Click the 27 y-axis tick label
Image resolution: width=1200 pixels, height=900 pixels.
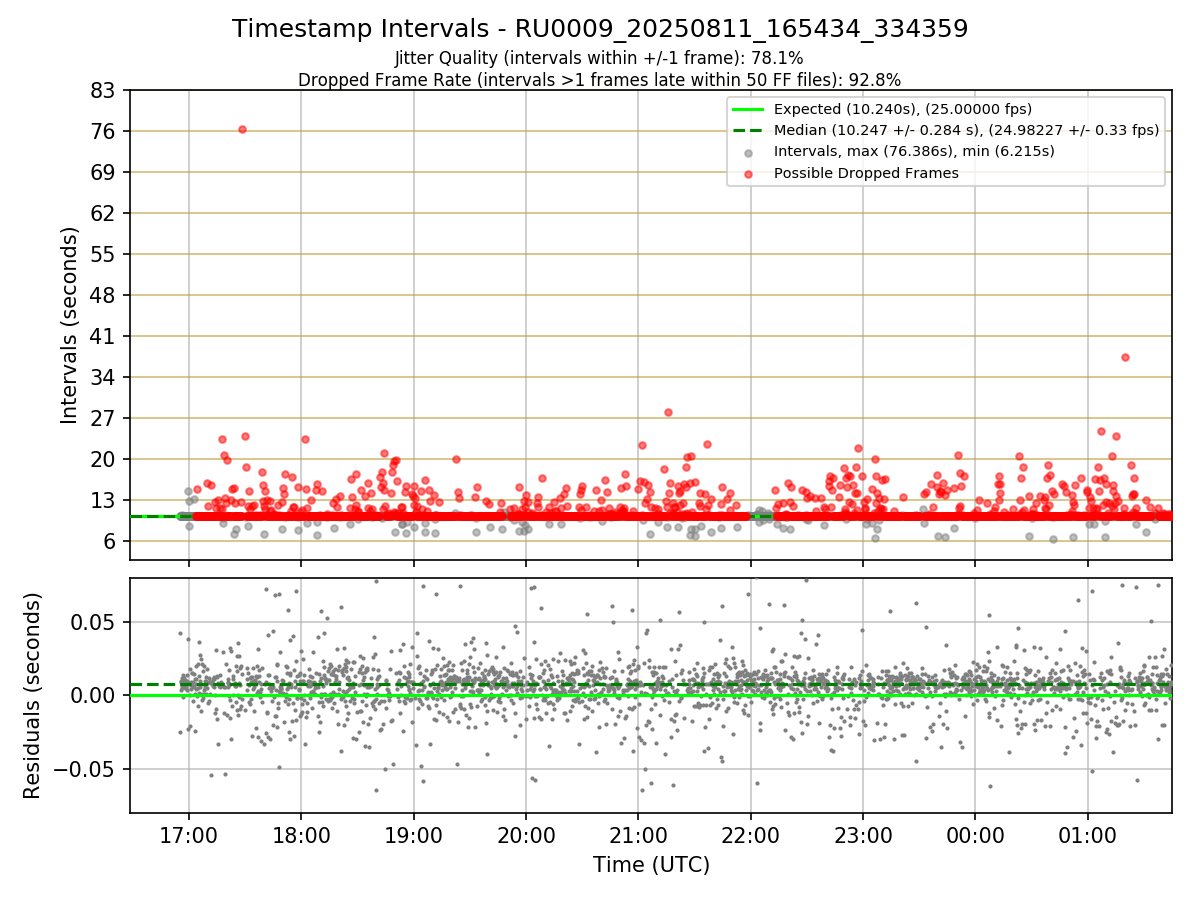click(x=105, y=418)
